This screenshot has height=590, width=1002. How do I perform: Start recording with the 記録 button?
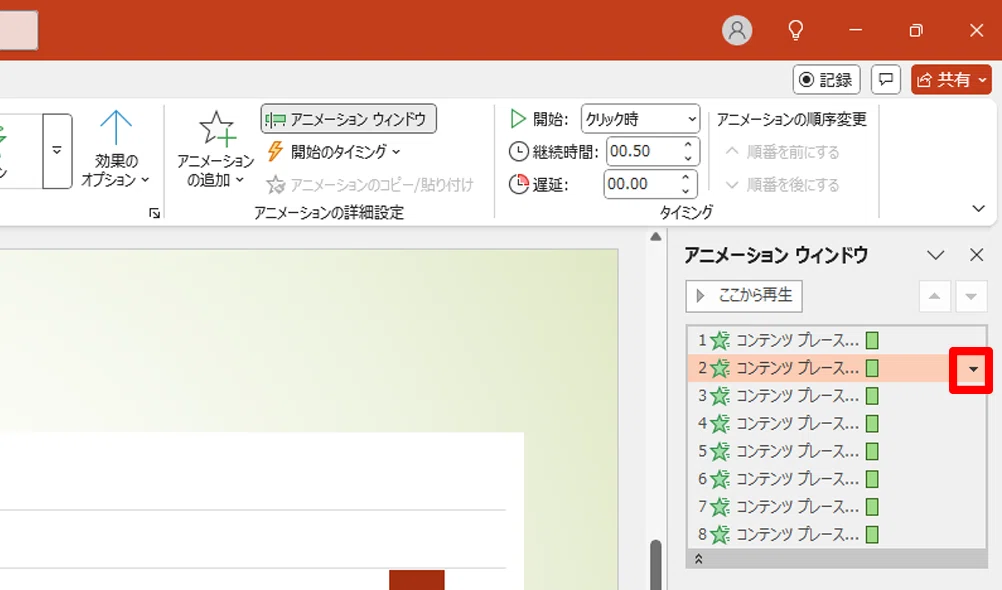[826, 79]
